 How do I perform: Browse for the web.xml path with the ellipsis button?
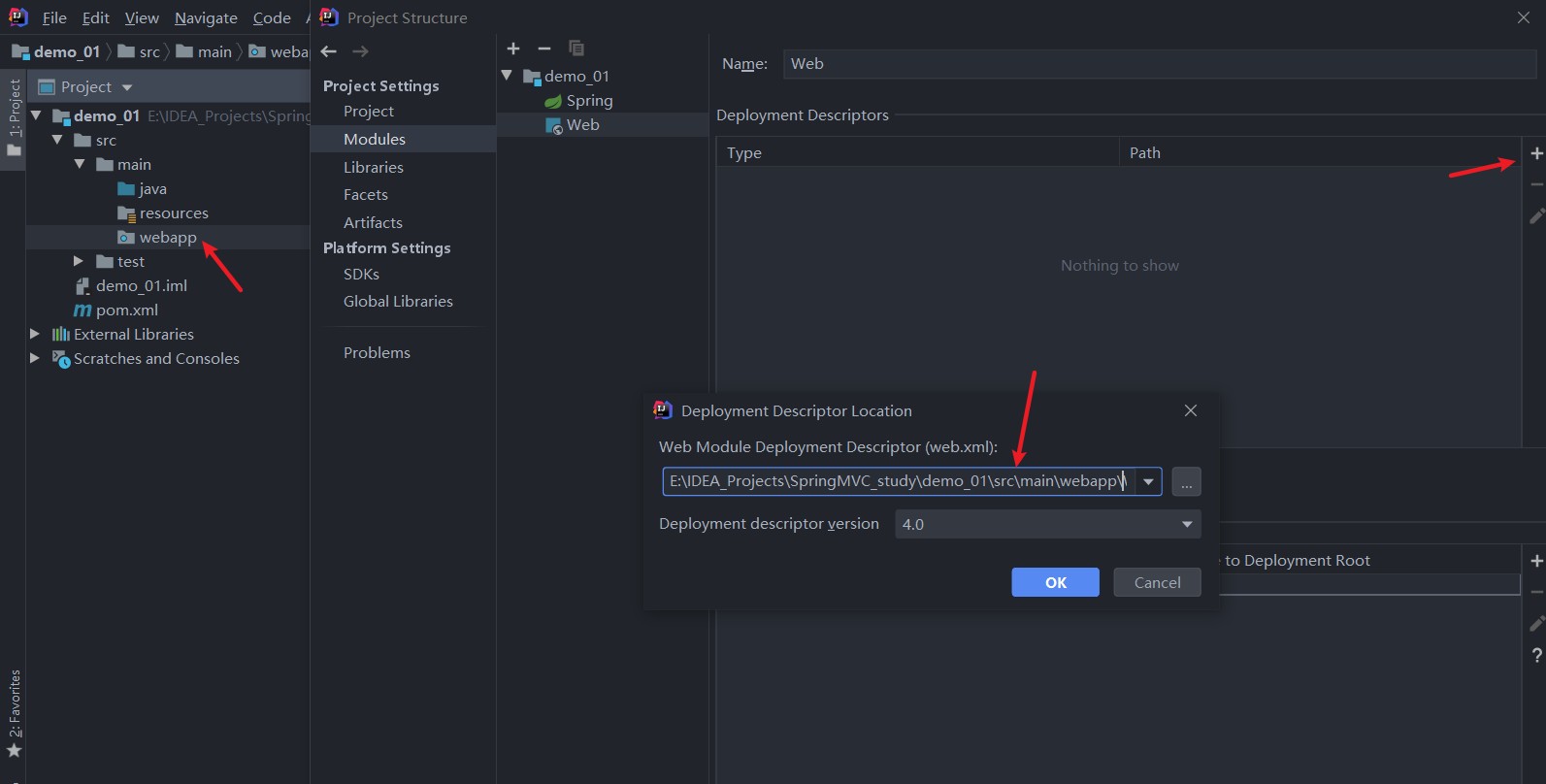pyautogui.click(x=1187, y=481)
